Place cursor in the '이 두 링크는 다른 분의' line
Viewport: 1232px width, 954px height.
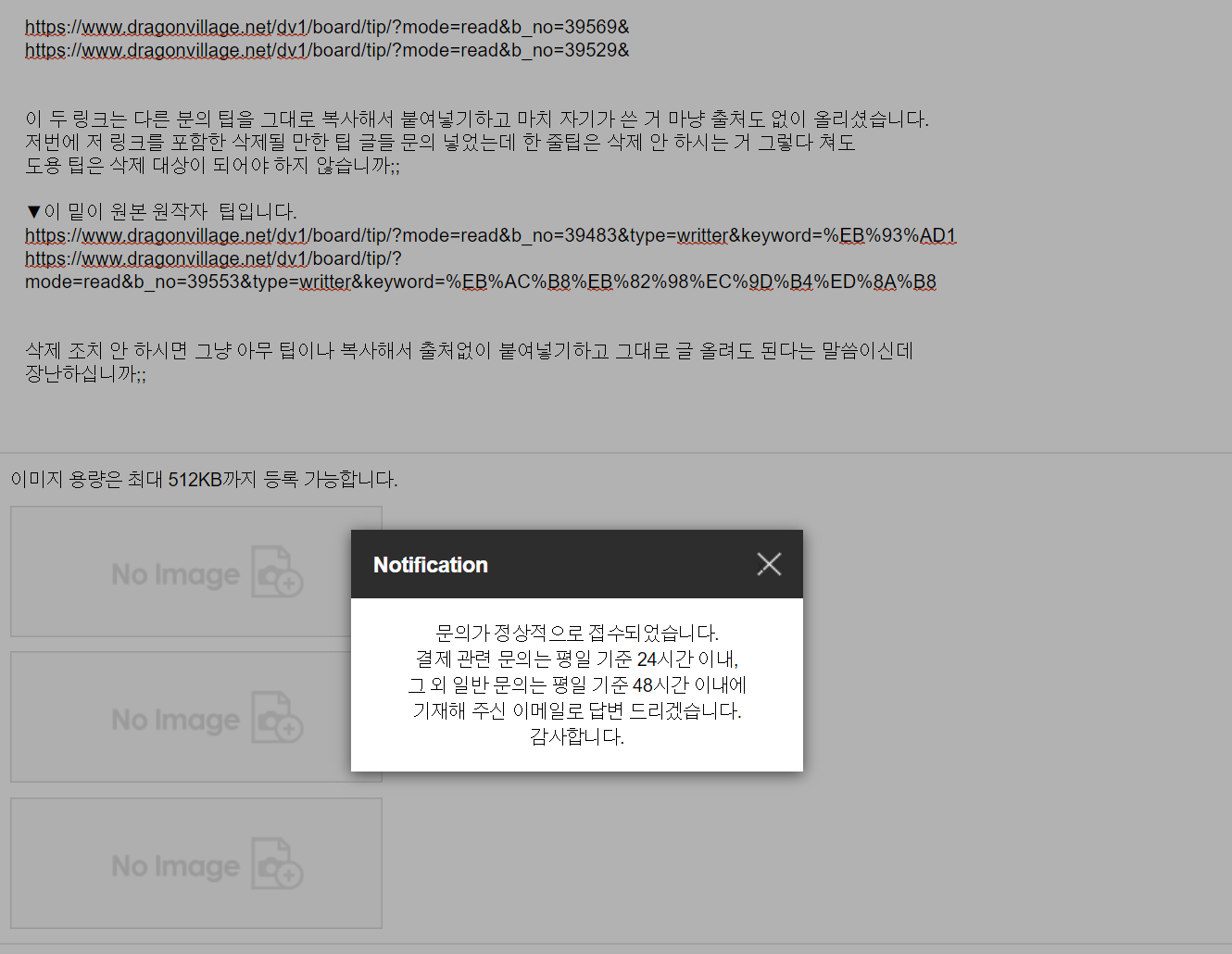pyautogui.click(x=476, y=119)
